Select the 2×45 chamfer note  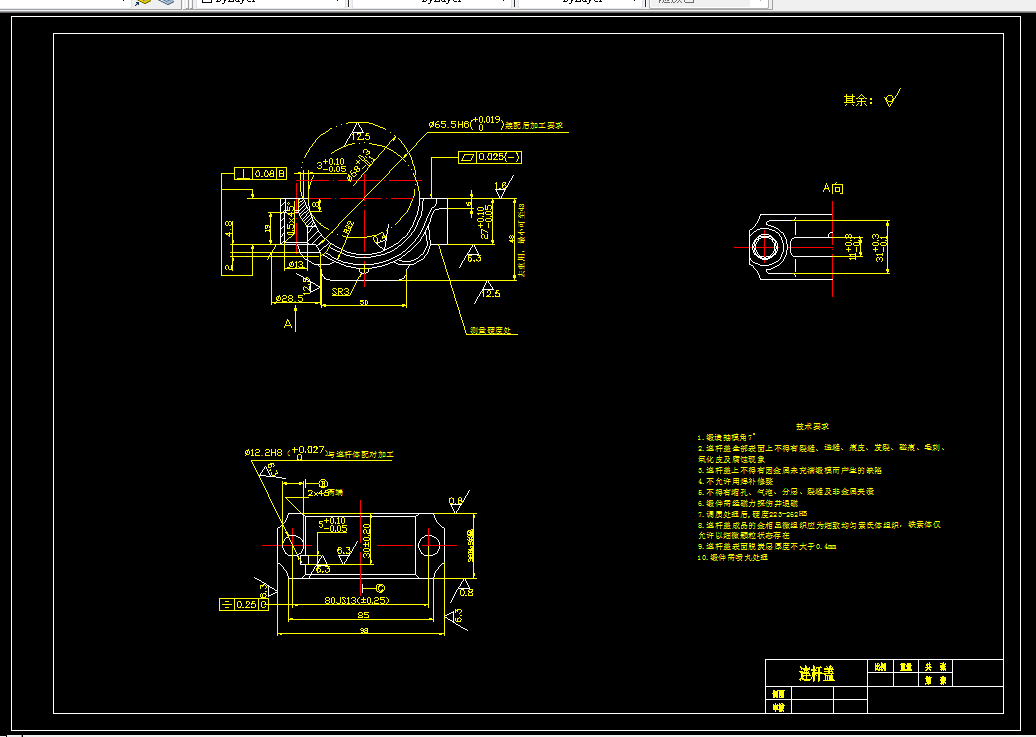[x=324, y=493]
